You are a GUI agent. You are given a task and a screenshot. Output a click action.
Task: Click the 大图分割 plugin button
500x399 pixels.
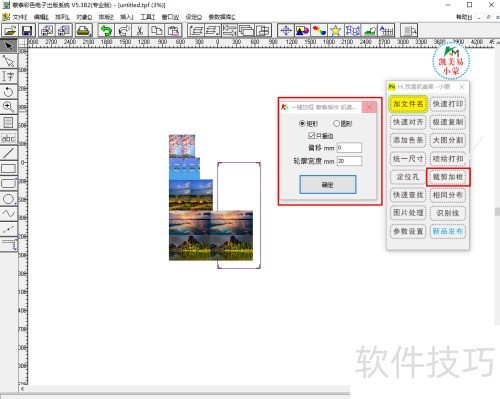click(448, 140)
